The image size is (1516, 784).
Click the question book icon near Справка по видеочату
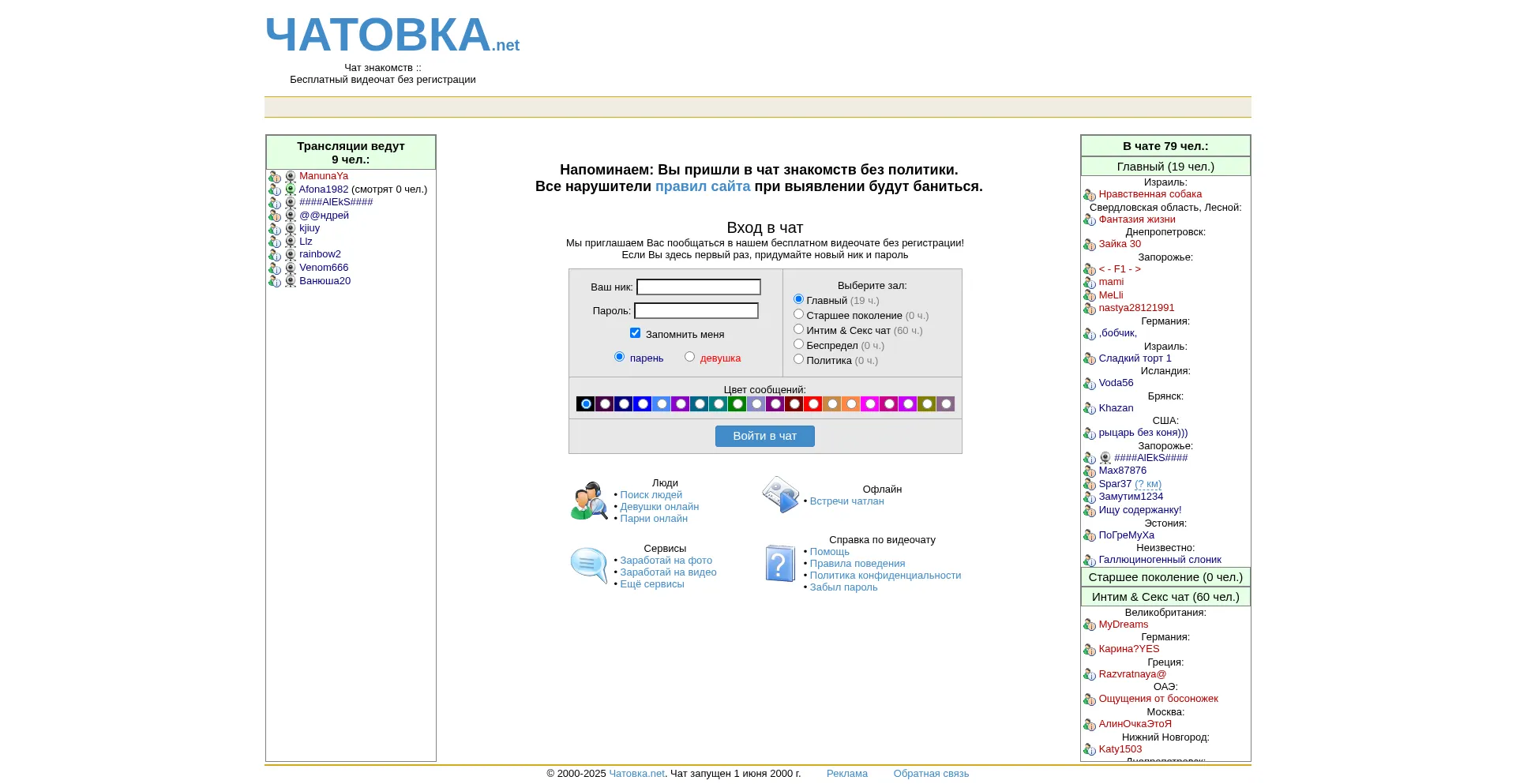point(780,562)
